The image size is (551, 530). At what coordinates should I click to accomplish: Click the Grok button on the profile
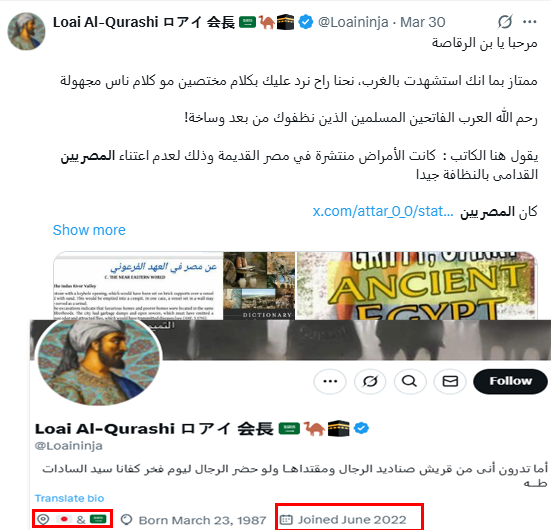[x=370, y=381]
